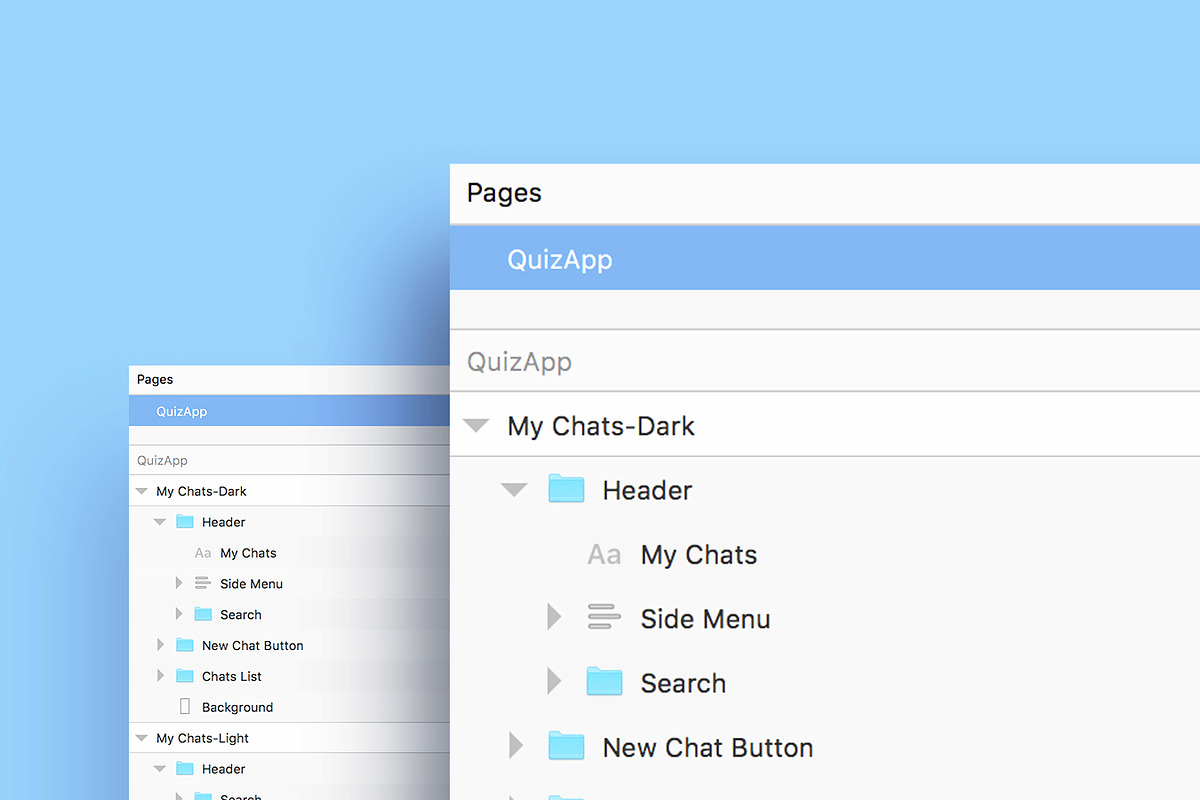Click the Aa text icon in enlarged panel
Viewport: 1200px width, 800px height.
(604, 555)
